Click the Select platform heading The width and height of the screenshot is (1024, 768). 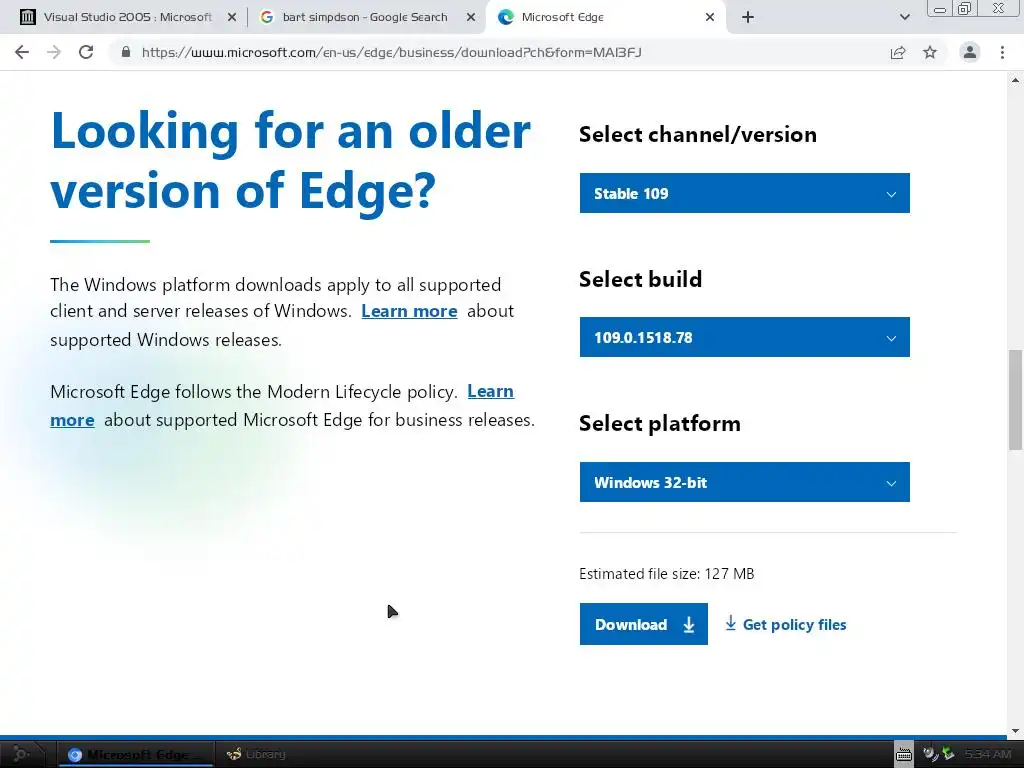point(660,423)
